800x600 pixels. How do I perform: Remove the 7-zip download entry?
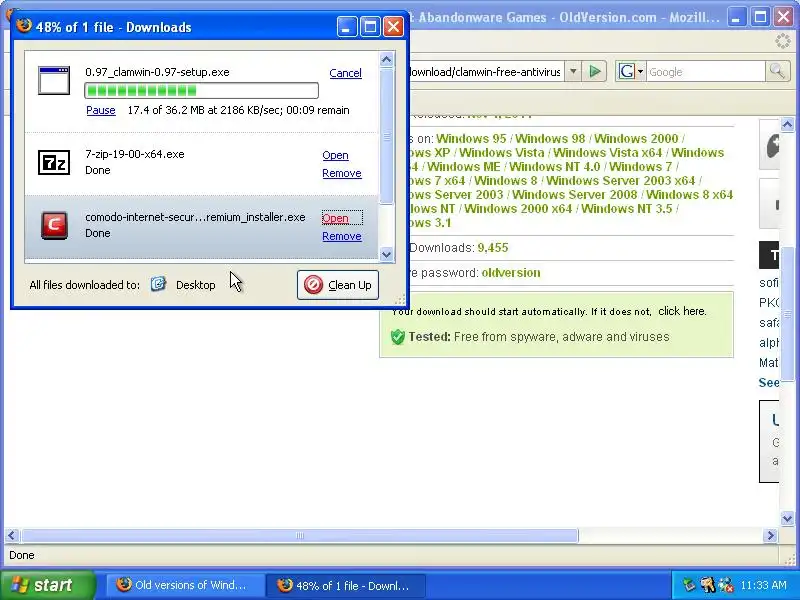point(342,173)
